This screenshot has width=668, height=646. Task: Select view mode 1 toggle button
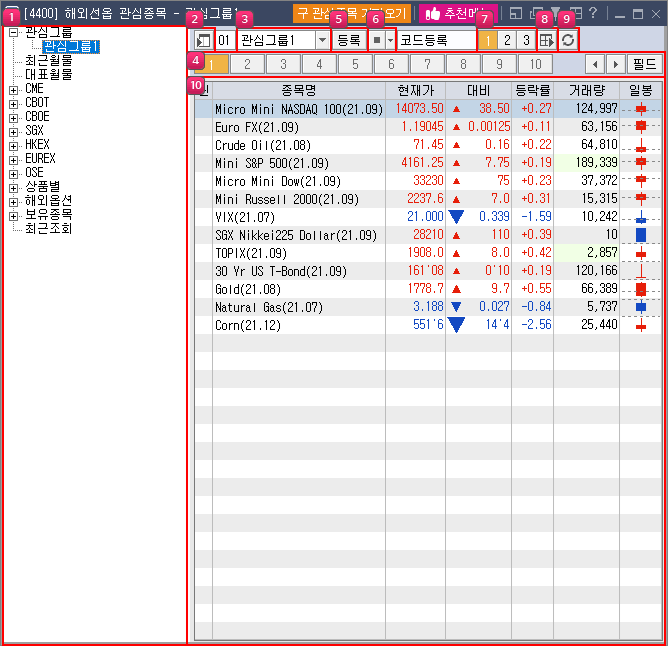point(488,40)
